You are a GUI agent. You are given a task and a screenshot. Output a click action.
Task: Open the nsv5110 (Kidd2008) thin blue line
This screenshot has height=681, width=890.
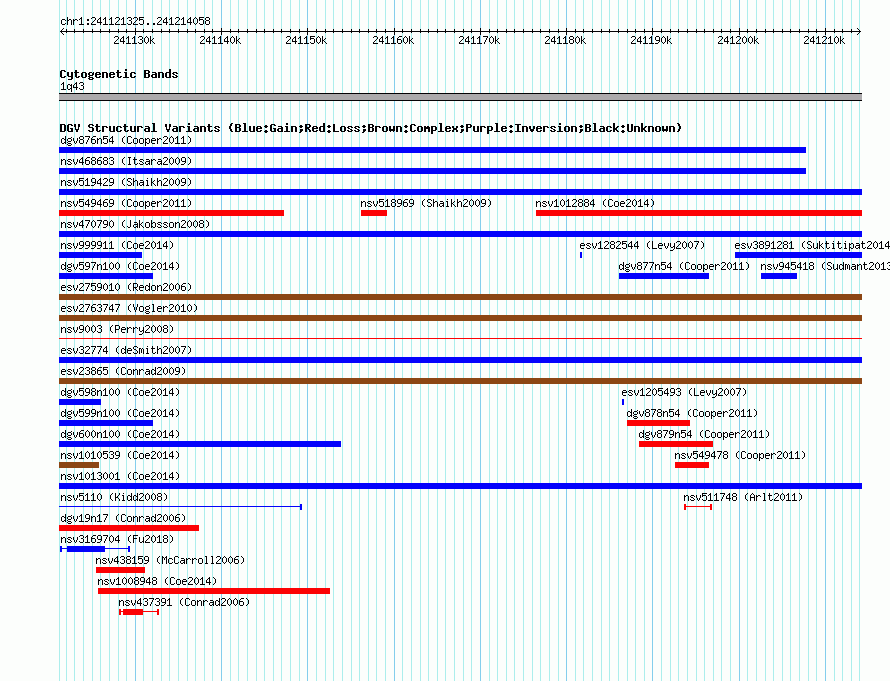click(180, 507)
